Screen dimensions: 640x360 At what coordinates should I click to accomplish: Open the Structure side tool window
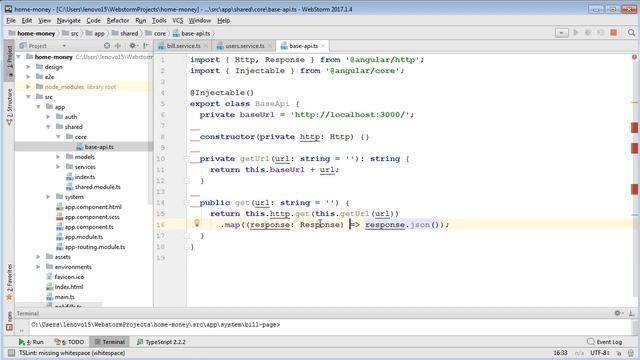coord(9,107)
